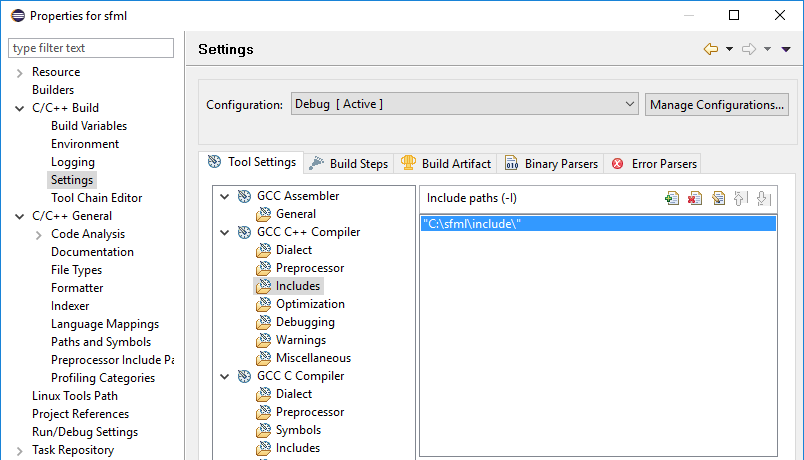Open the Error Parsers tab
This screenshot has height=460, width=804.
pyautogui.click(x=653, y=164)
